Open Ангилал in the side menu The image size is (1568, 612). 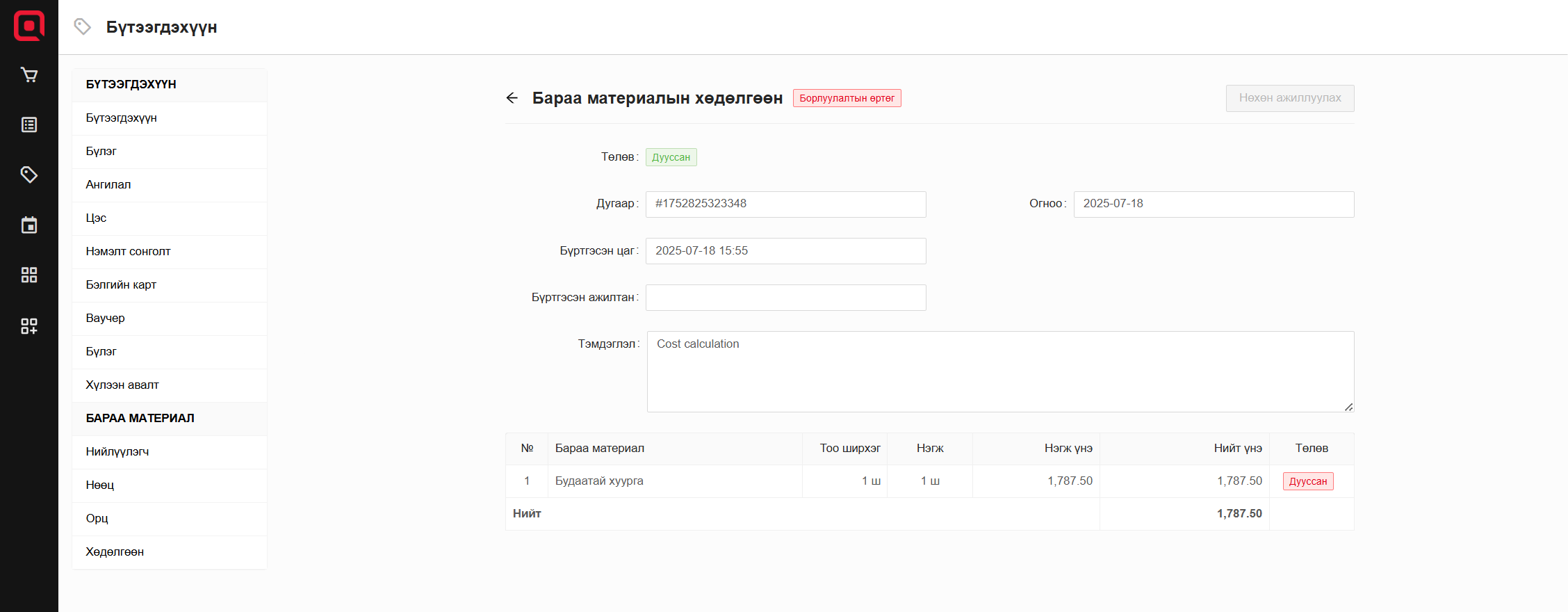point(108,184)
